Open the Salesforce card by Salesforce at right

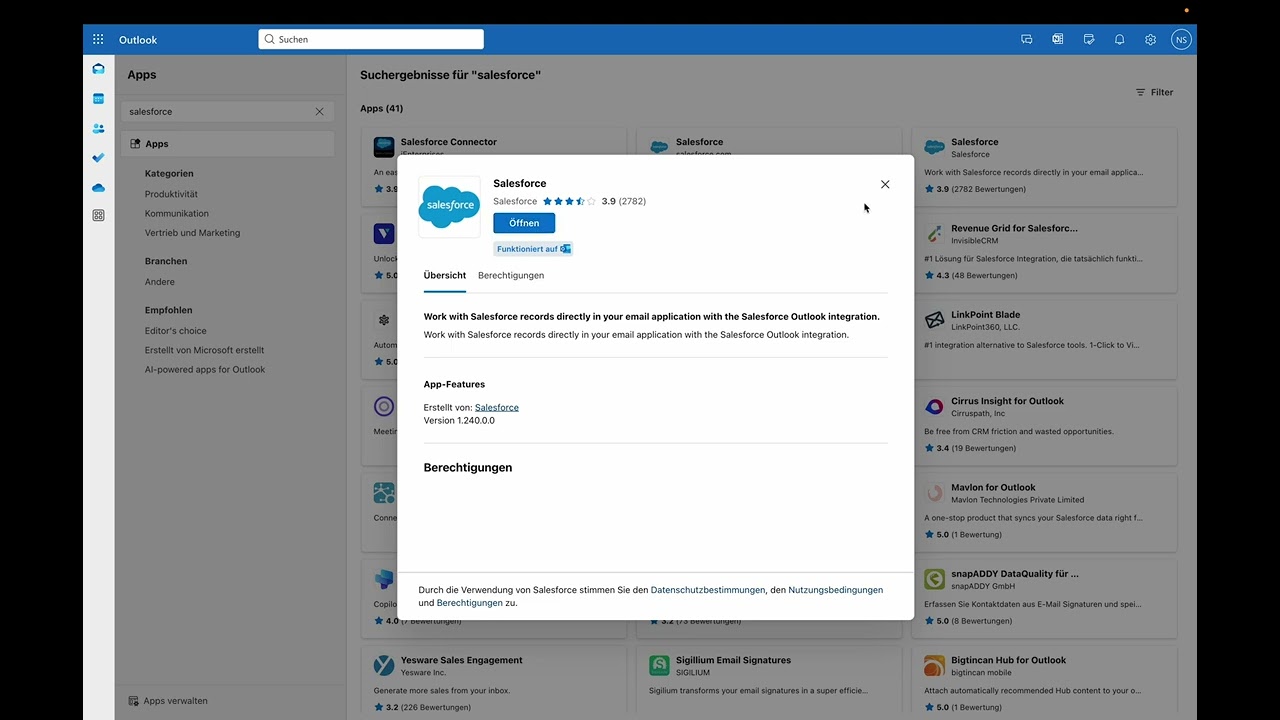[x=1044, y=166]
